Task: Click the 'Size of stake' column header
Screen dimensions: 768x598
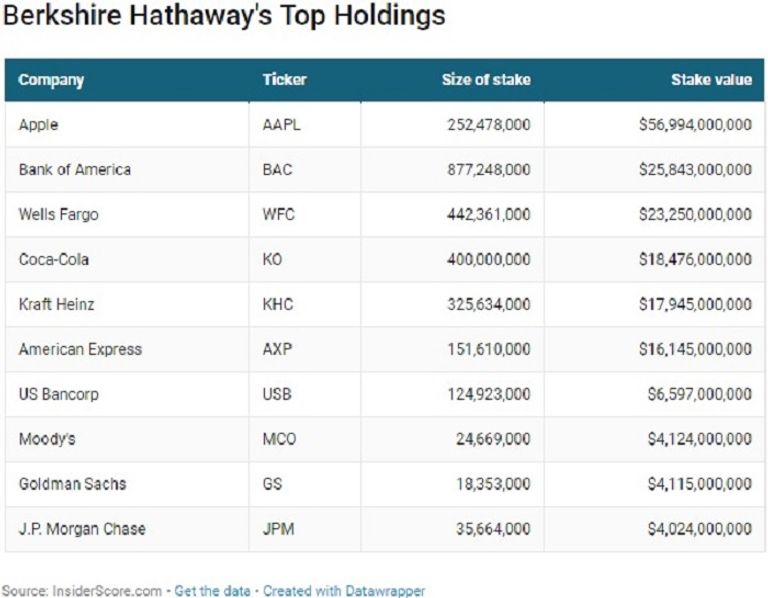Action: click(486, 80)
